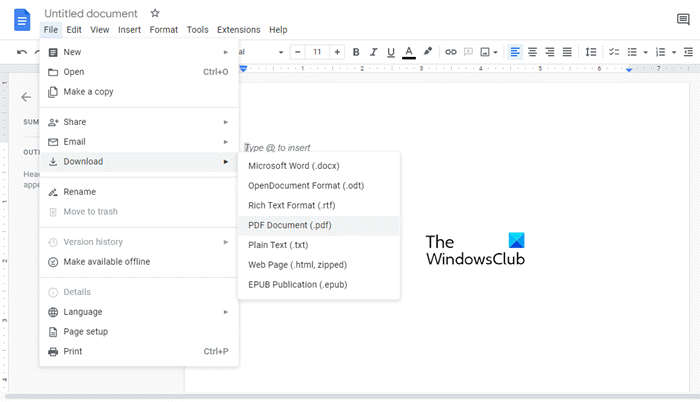Open the Format menu
The height and width of the screenshot is (402, 700).
tap(163, 29)
